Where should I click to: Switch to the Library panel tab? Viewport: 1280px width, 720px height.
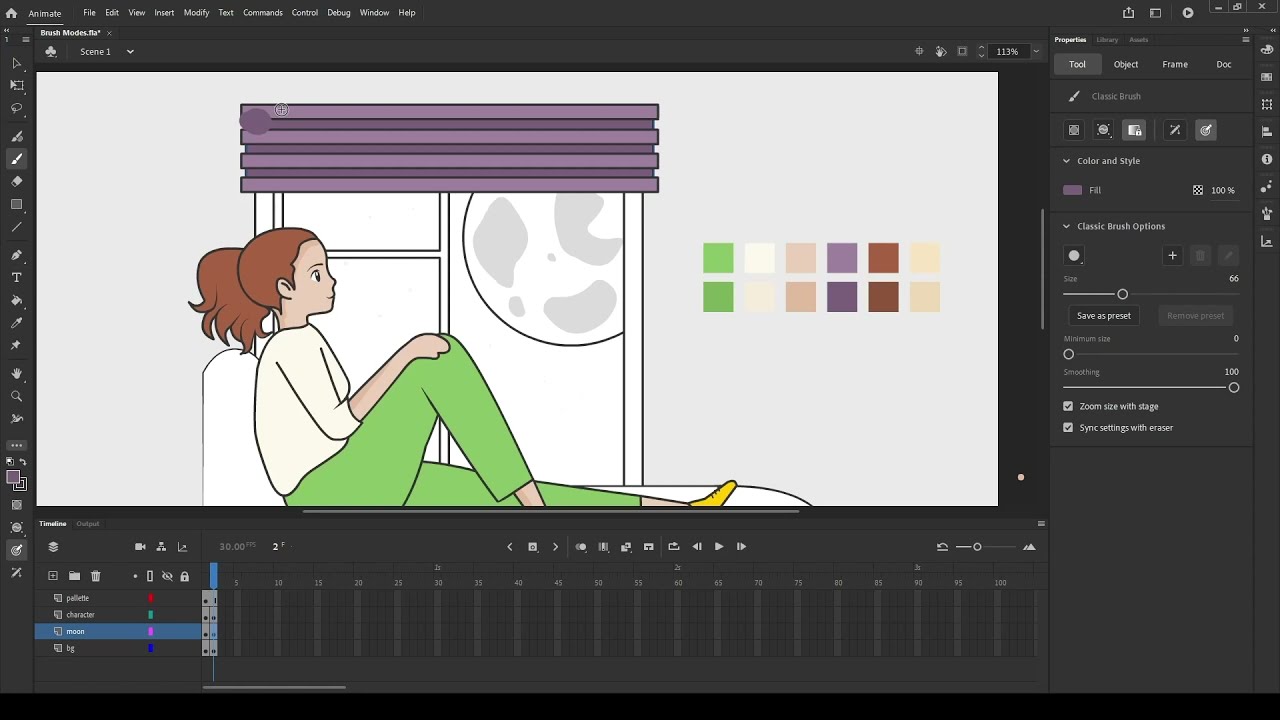coord(1107,40)
